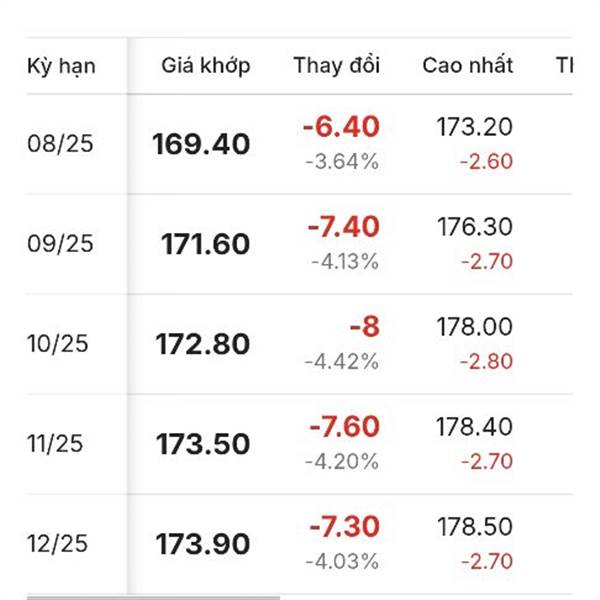Viewport: 600px width, 600px height.
Task: Click the Cao nhất column header
Action: pyautogui.click(x=467, y=65)
